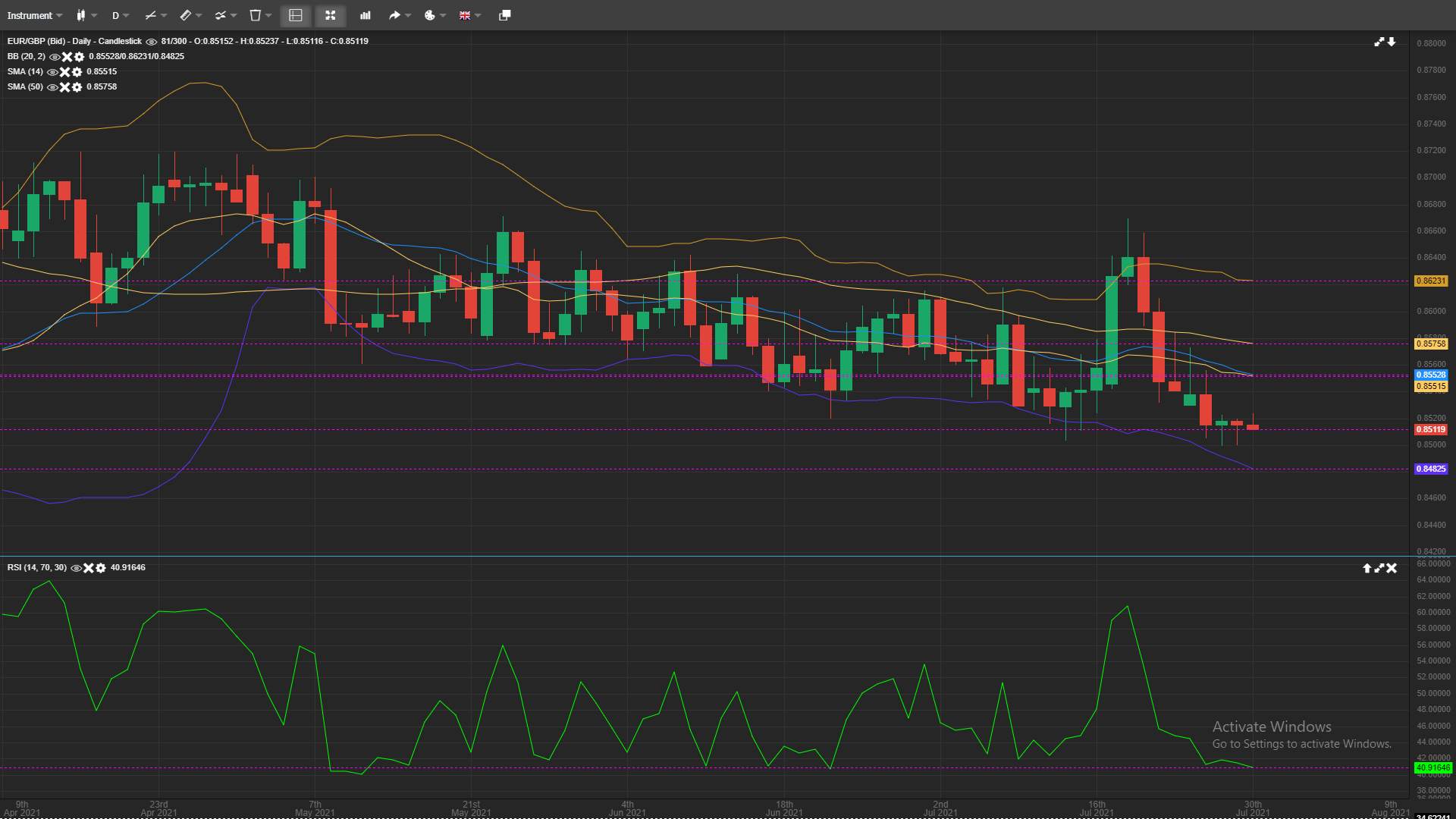Expand the chart type dropdown arrow

point(94,15)
